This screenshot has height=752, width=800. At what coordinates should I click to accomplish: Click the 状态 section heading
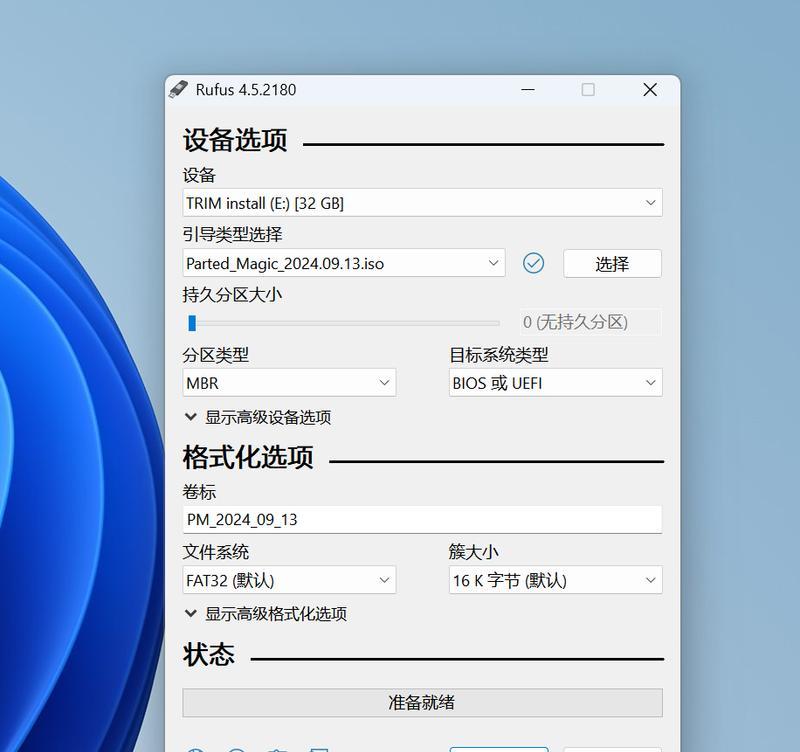209,654
